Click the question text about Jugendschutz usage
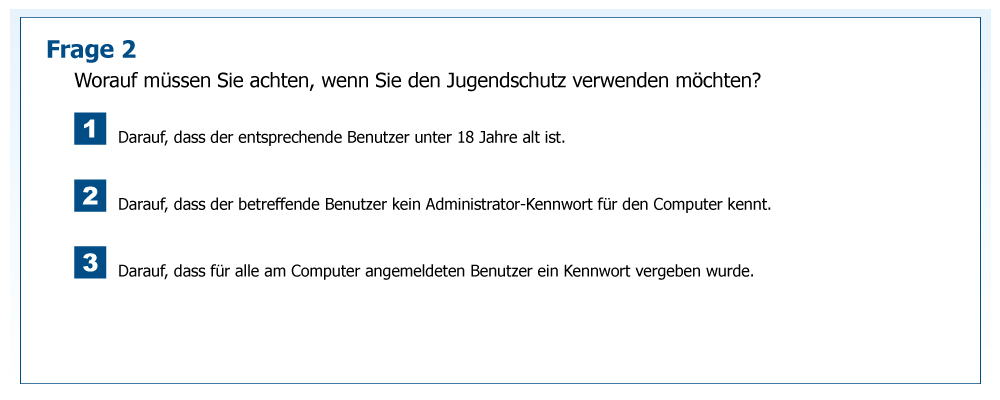The width and height of the screenshot is (1000, 400). click(x=418, y=81)
